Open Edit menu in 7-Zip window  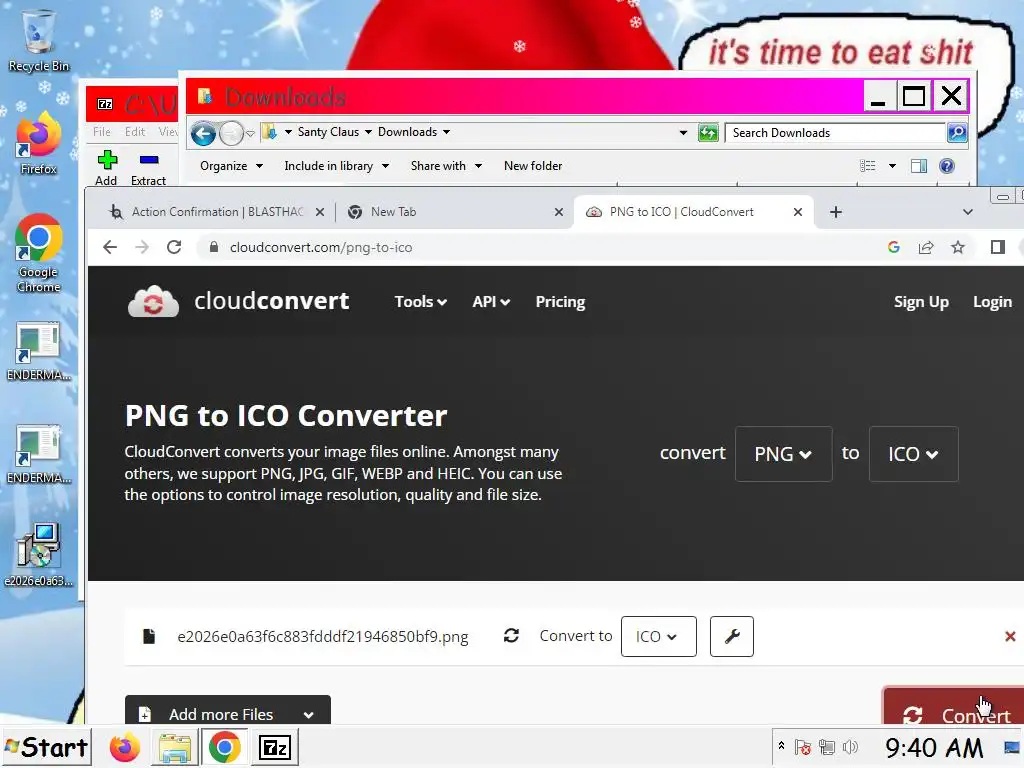point(135,131)
